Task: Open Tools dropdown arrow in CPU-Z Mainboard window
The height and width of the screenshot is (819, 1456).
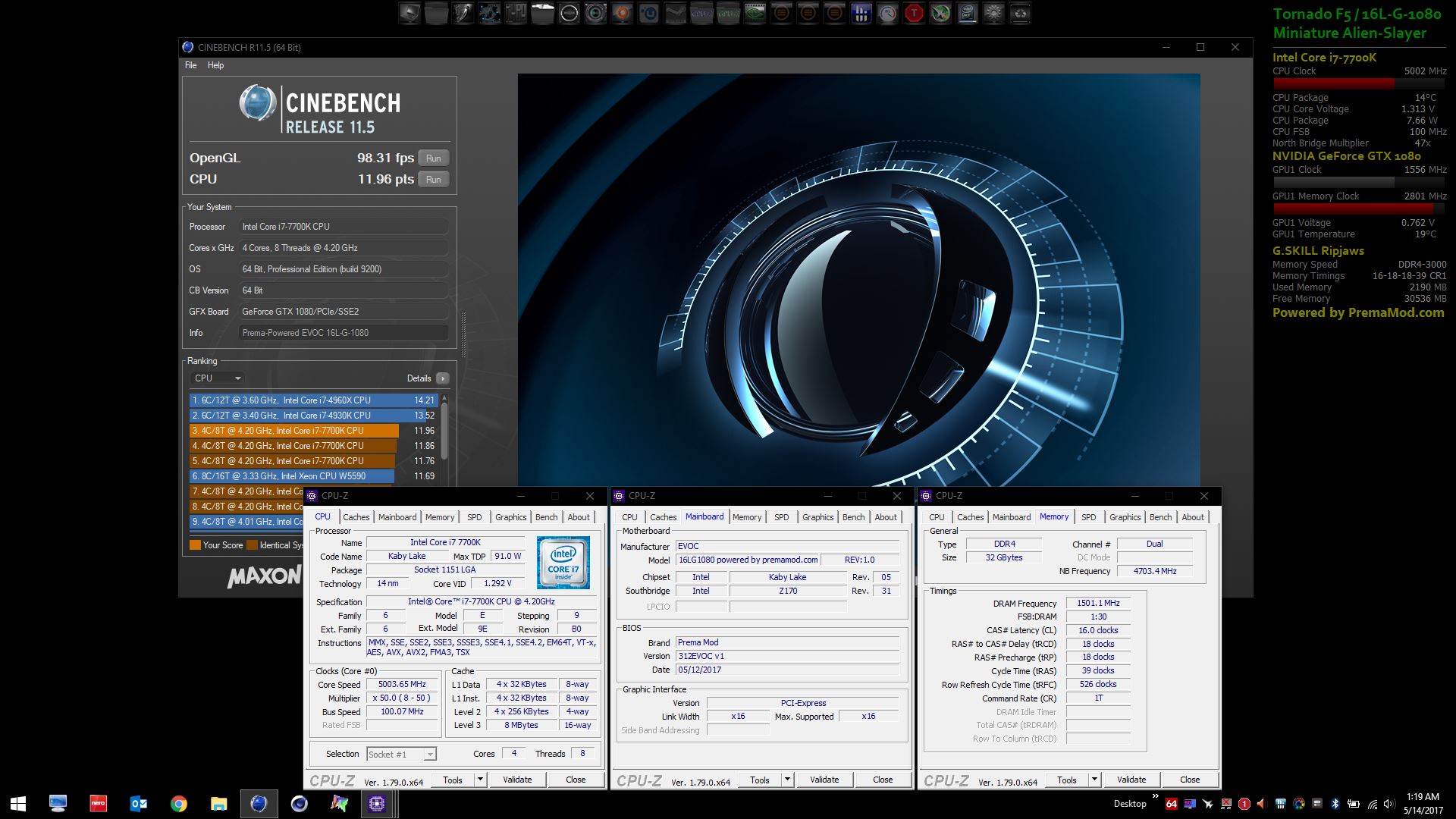Action: (787, 780)
